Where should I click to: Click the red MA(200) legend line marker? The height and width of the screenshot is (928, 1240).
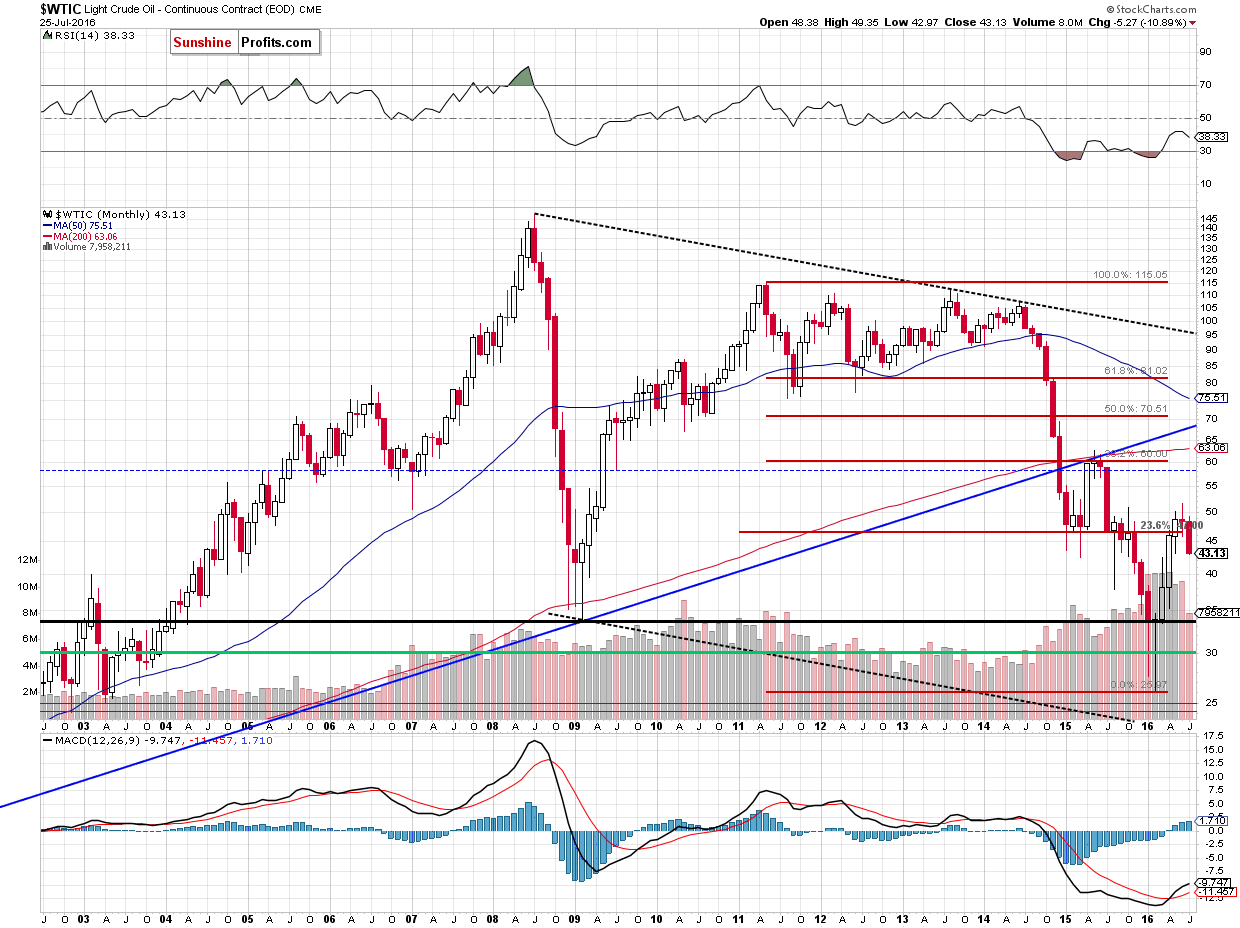coord(46,236)
